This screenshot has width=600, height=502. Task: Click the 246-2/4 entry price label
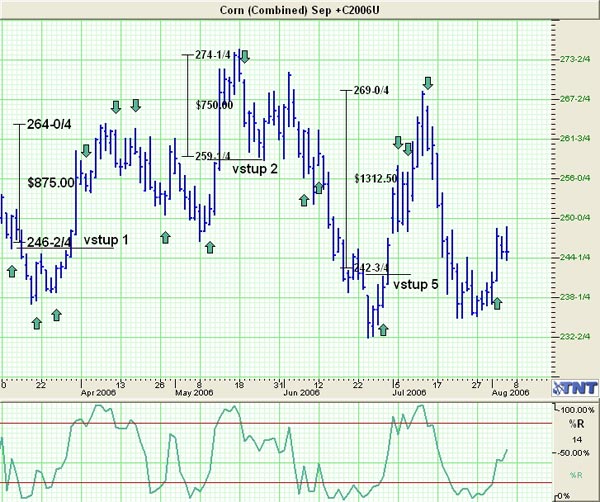click(49, 242)
